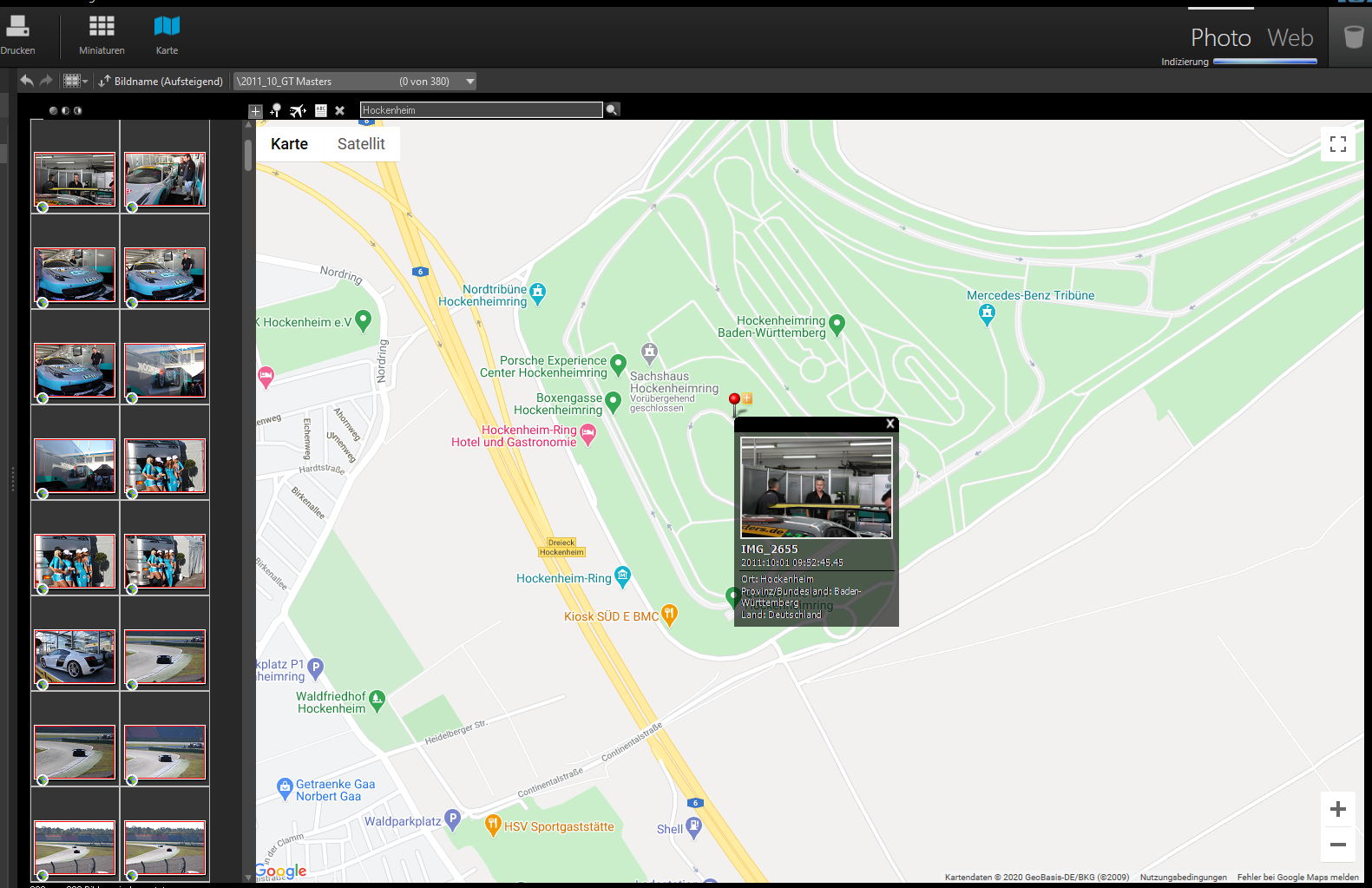Click the red photo location pin
The height and width of the screenshot is (888, 1372).
click(x=735, y=402)
